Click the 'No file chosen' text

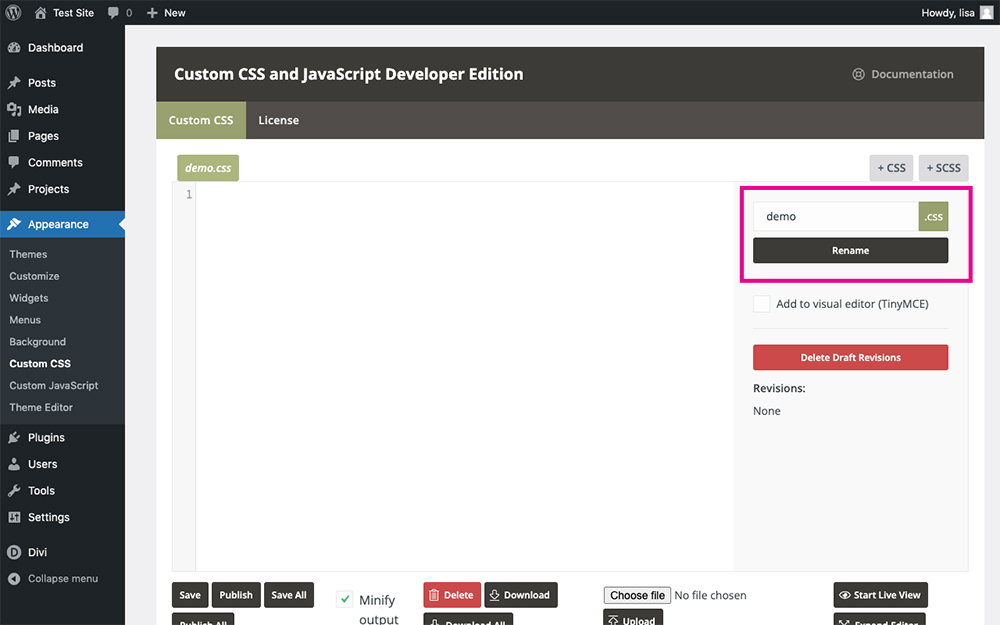pyautogui.click(x=710, y=596)
